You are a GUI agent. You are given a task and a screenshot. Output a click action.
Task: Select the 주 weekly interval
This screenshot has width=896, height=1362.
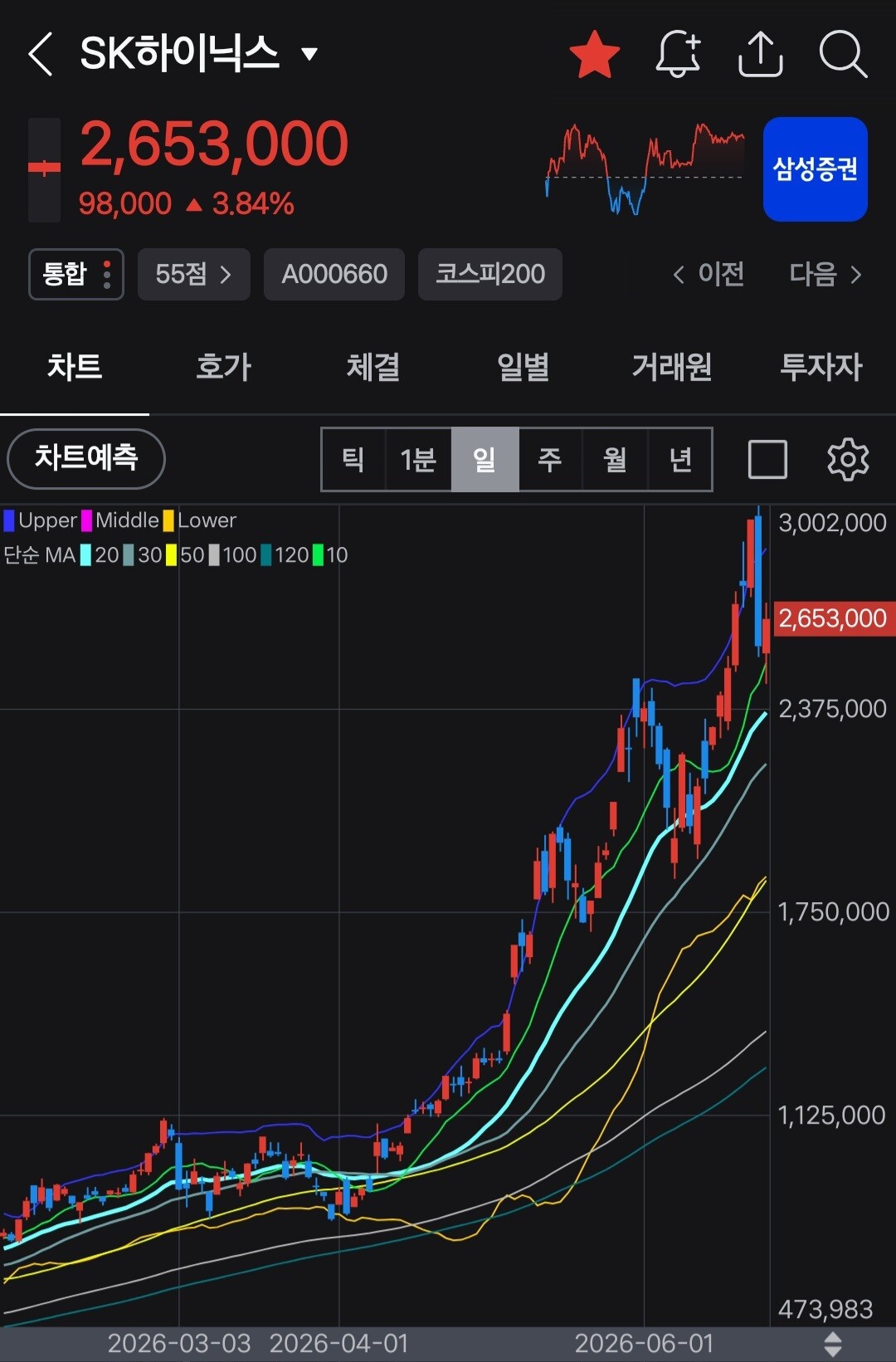[x=550, y=459]
